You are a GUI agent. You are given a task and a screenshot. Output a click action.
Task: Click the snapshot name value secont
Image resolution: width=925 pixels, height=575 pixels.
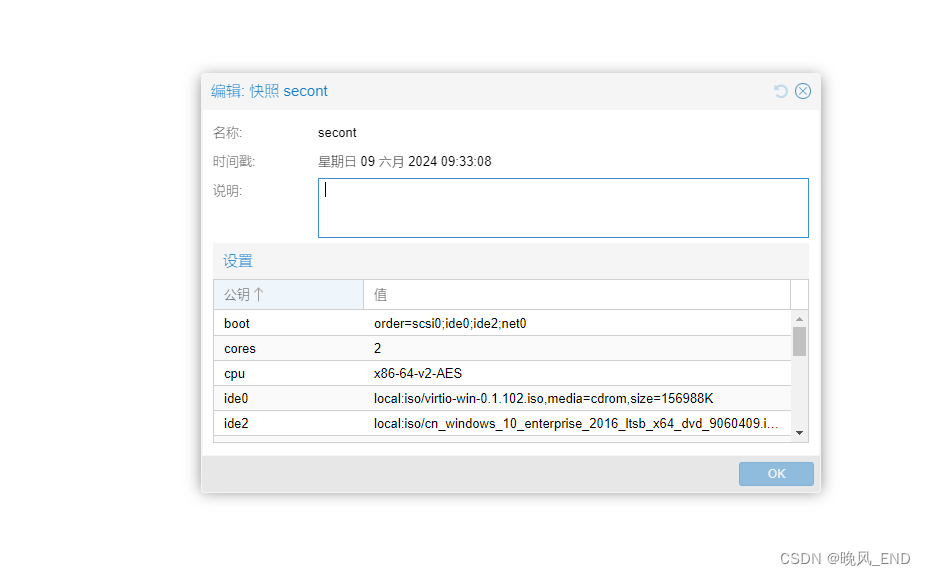point(337,133)
